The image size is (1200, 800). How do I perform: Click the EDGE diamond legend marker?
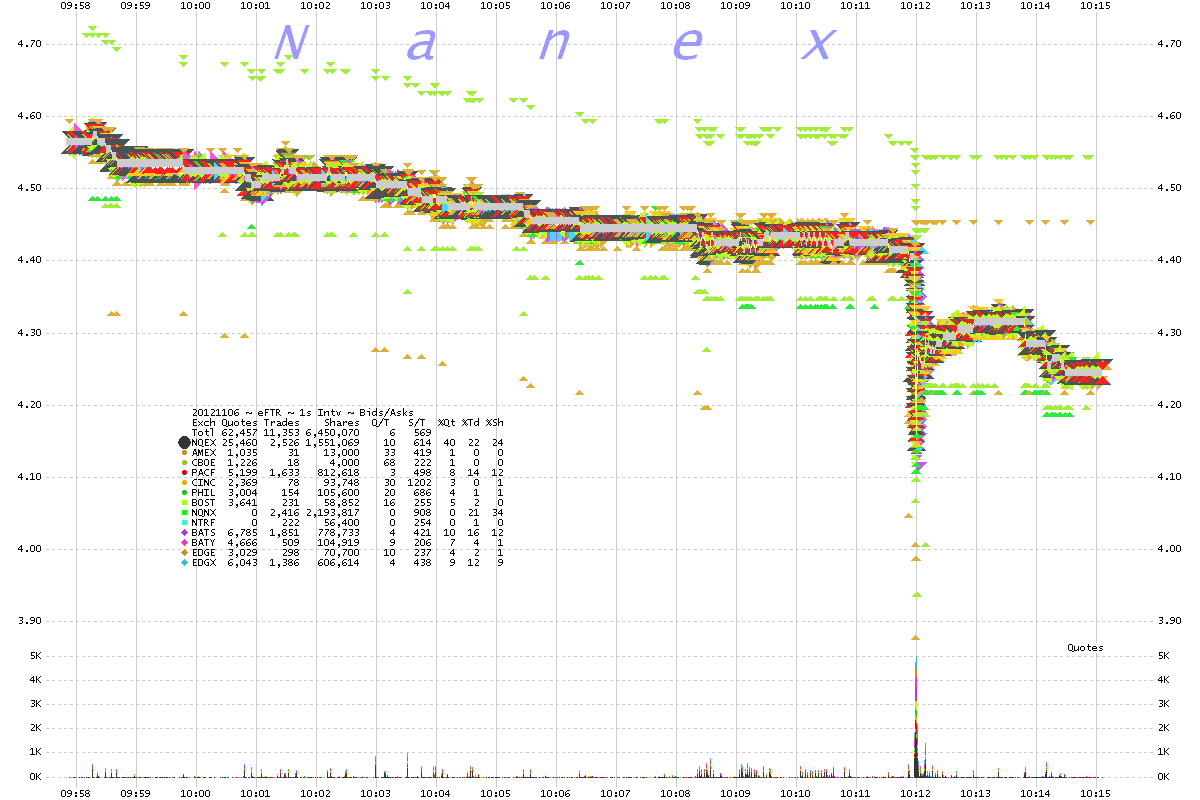184,553
